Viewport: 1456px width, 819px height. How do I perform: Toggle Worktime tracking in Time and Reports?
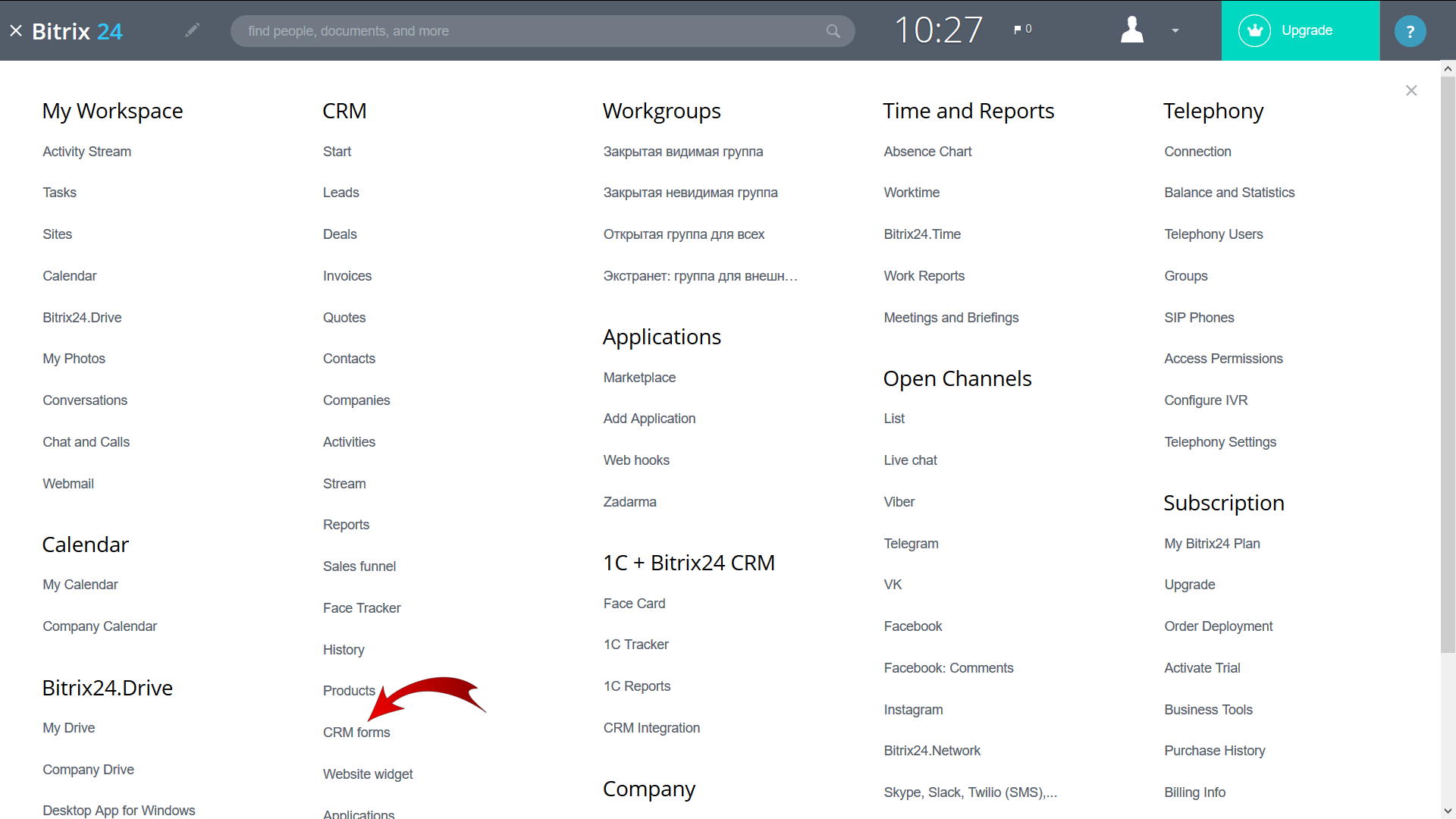[909, 192]
